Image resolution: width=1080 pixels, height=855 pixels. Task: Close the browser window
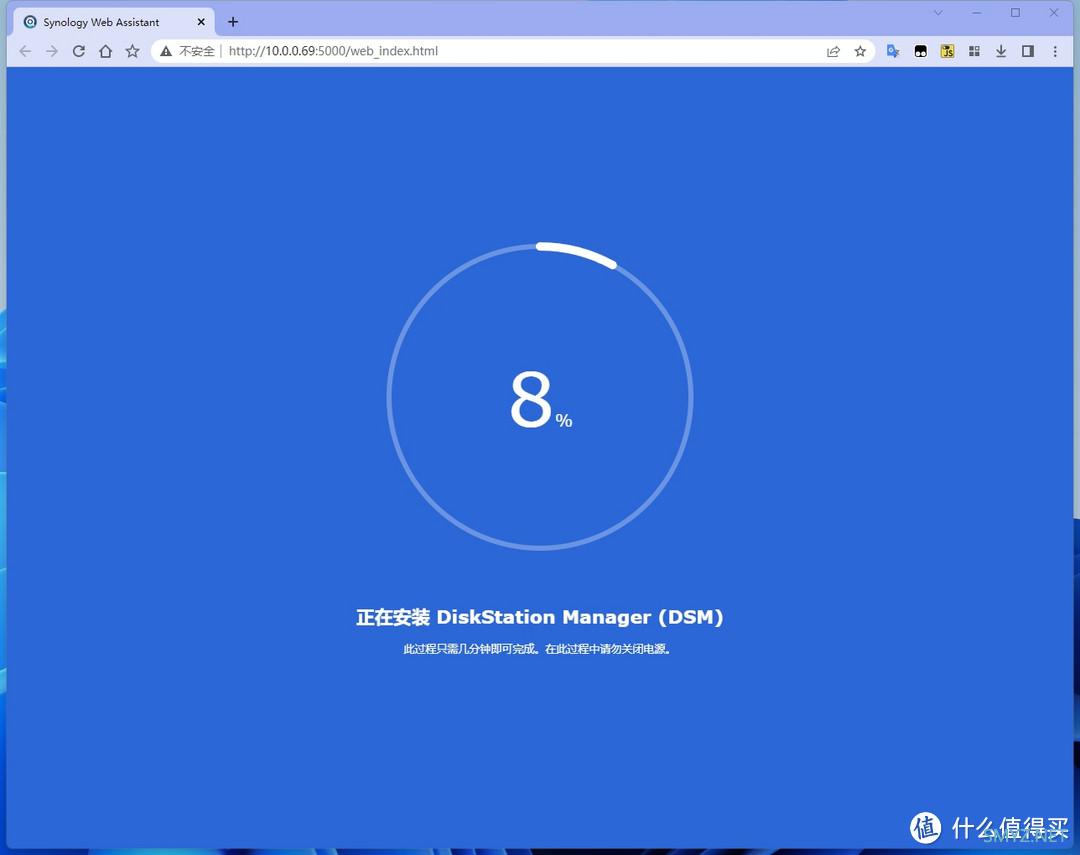click(x=1054, y=12)
